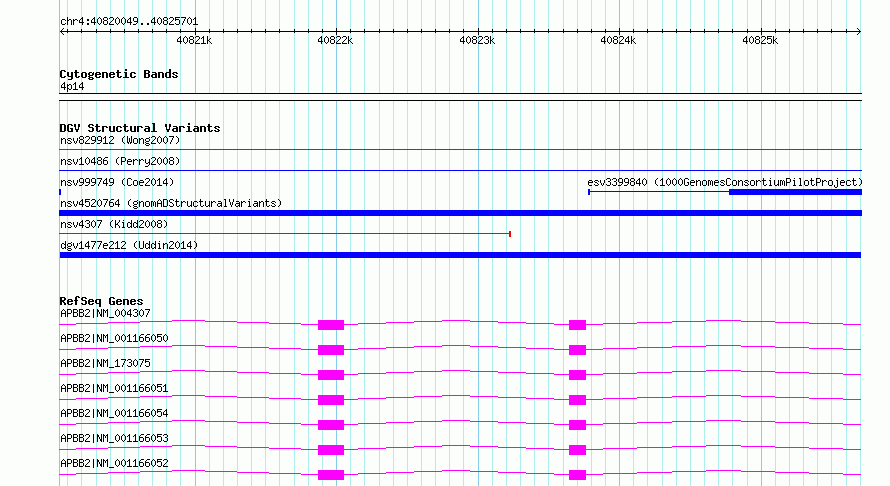The height and width of the screenshot is (486, 890).
Task: Click the wider exon block of NM_001166053
Action: click(x=331, y=450)
